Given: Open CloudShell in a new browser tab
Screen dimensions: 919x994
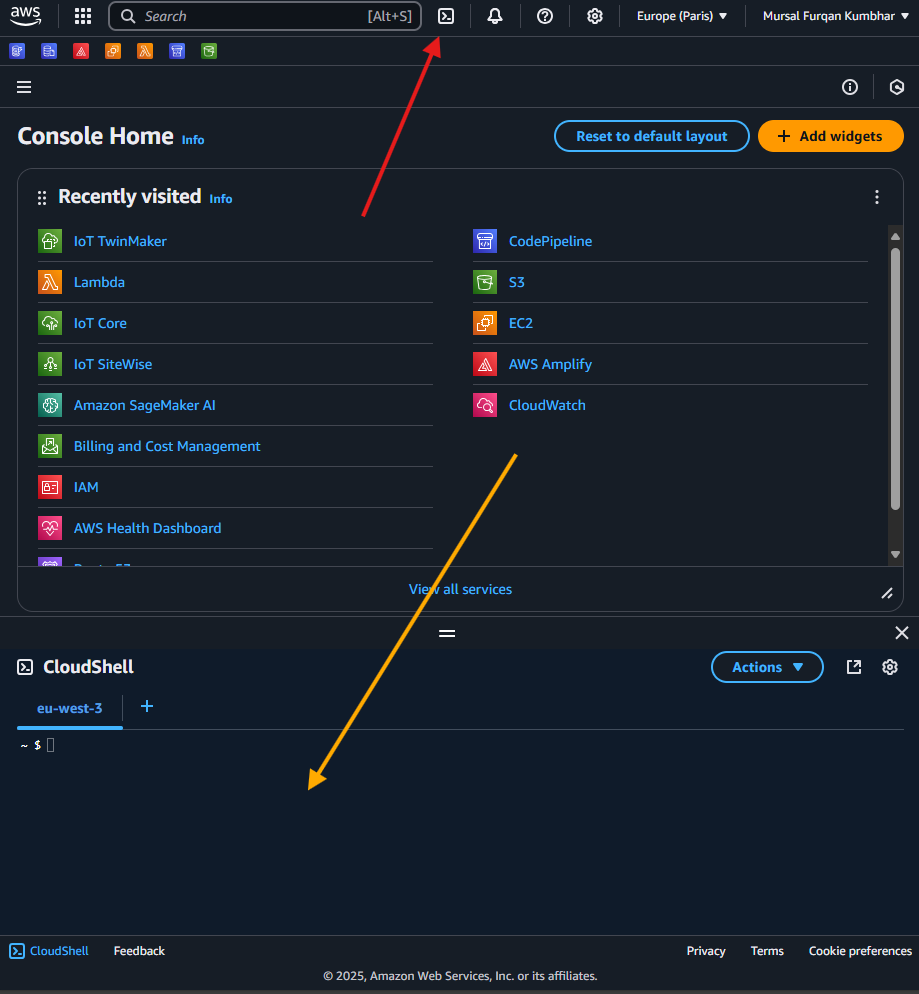Looking at the screenshot, I should (x=854, y=667).
